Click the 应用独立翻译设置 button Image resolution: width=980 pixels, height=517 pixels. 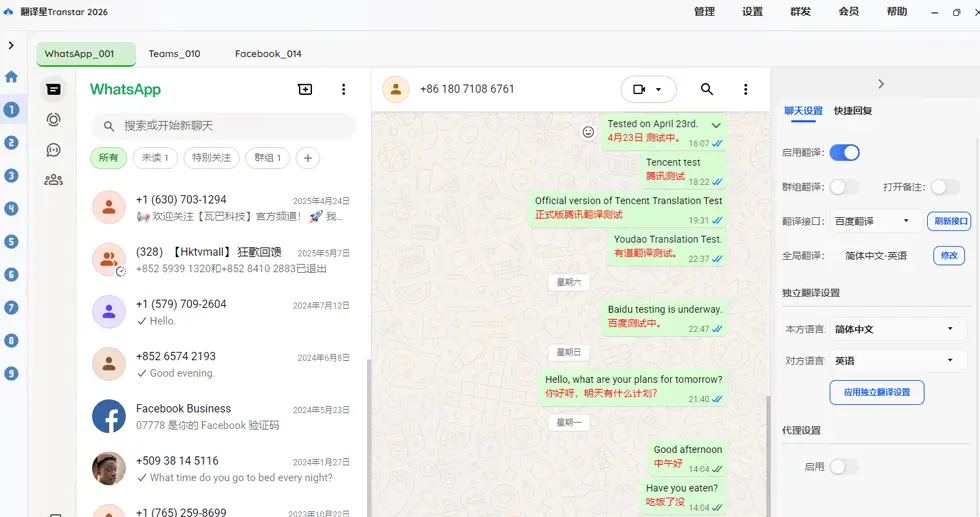point(877,392)
